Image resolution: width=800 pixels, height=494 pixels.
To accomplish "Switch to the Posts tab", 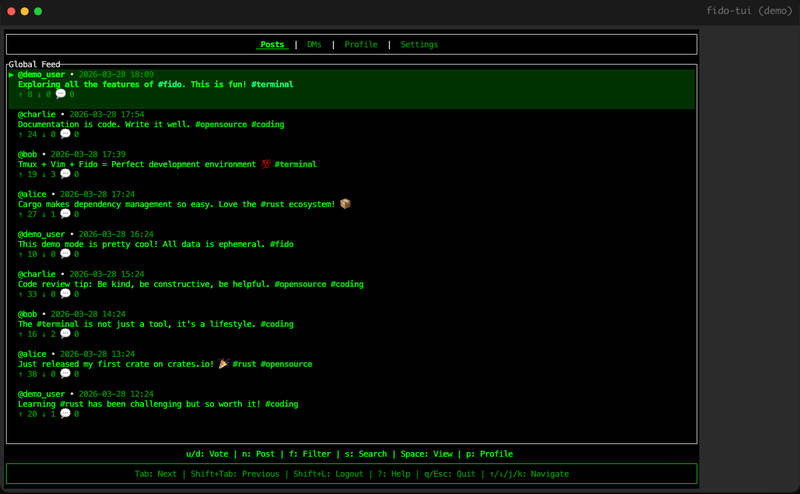I will point(272,44).
